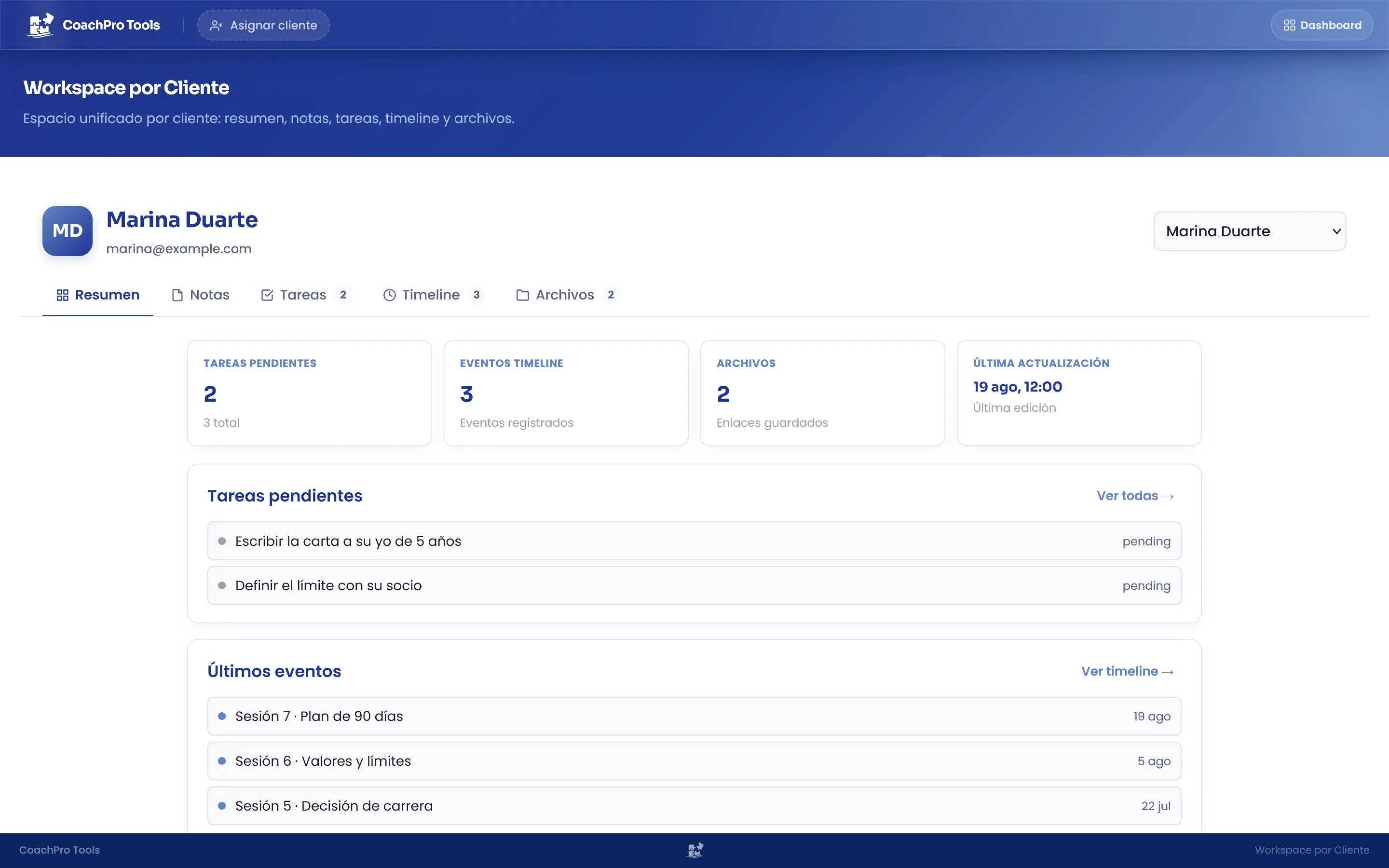Click the Tareas tab badge count 2
This screenshot has width=1389, height=868.
click(342, 295)
